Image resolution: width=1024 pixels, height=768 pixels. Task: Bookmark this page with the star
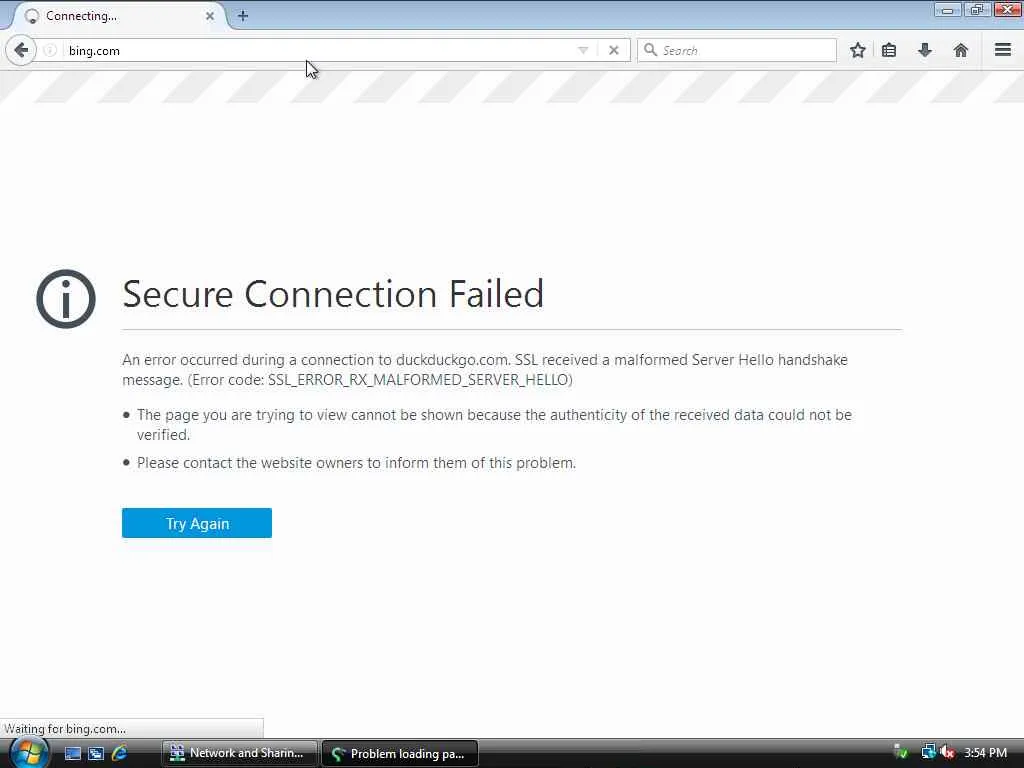(857, 50)
